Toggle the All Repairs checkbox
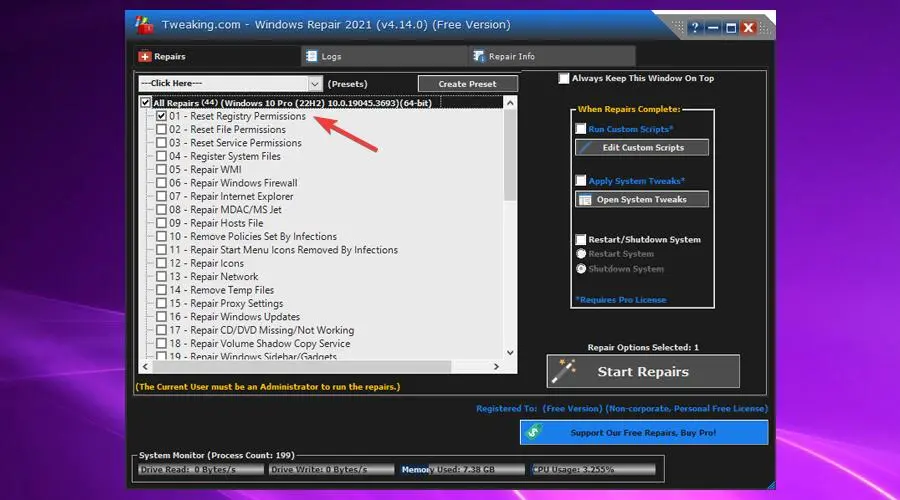Viewport: 900px width, 500px height. tap(146, 103)
